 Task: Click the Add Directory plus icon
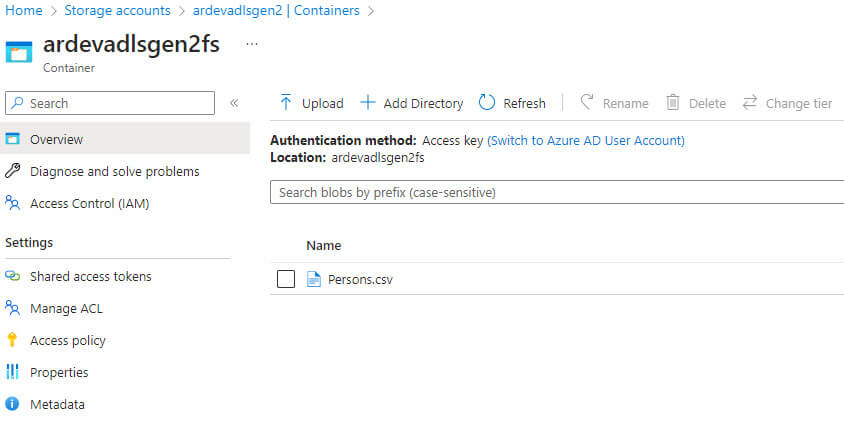[x=368, y=103]
